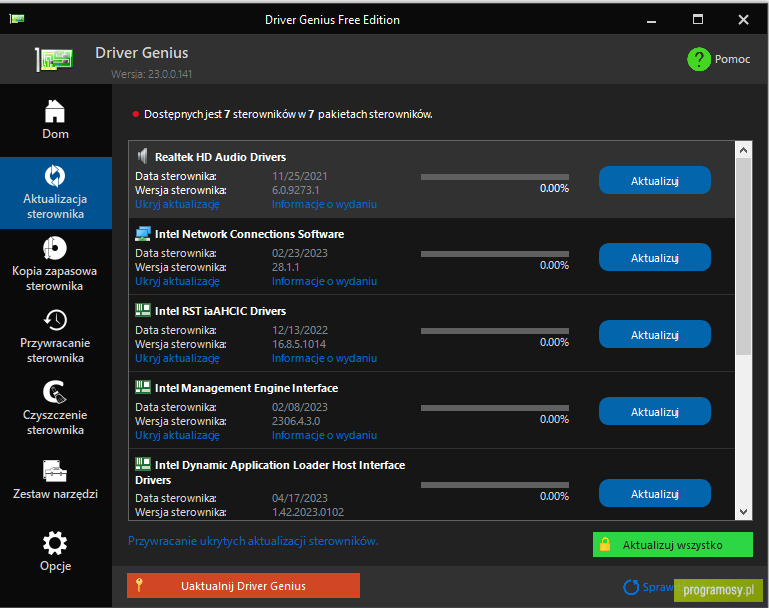This screenshot has height=608, width=769.
Task: Click the driver list scrollbar up arrow
Action: point(743,150)
